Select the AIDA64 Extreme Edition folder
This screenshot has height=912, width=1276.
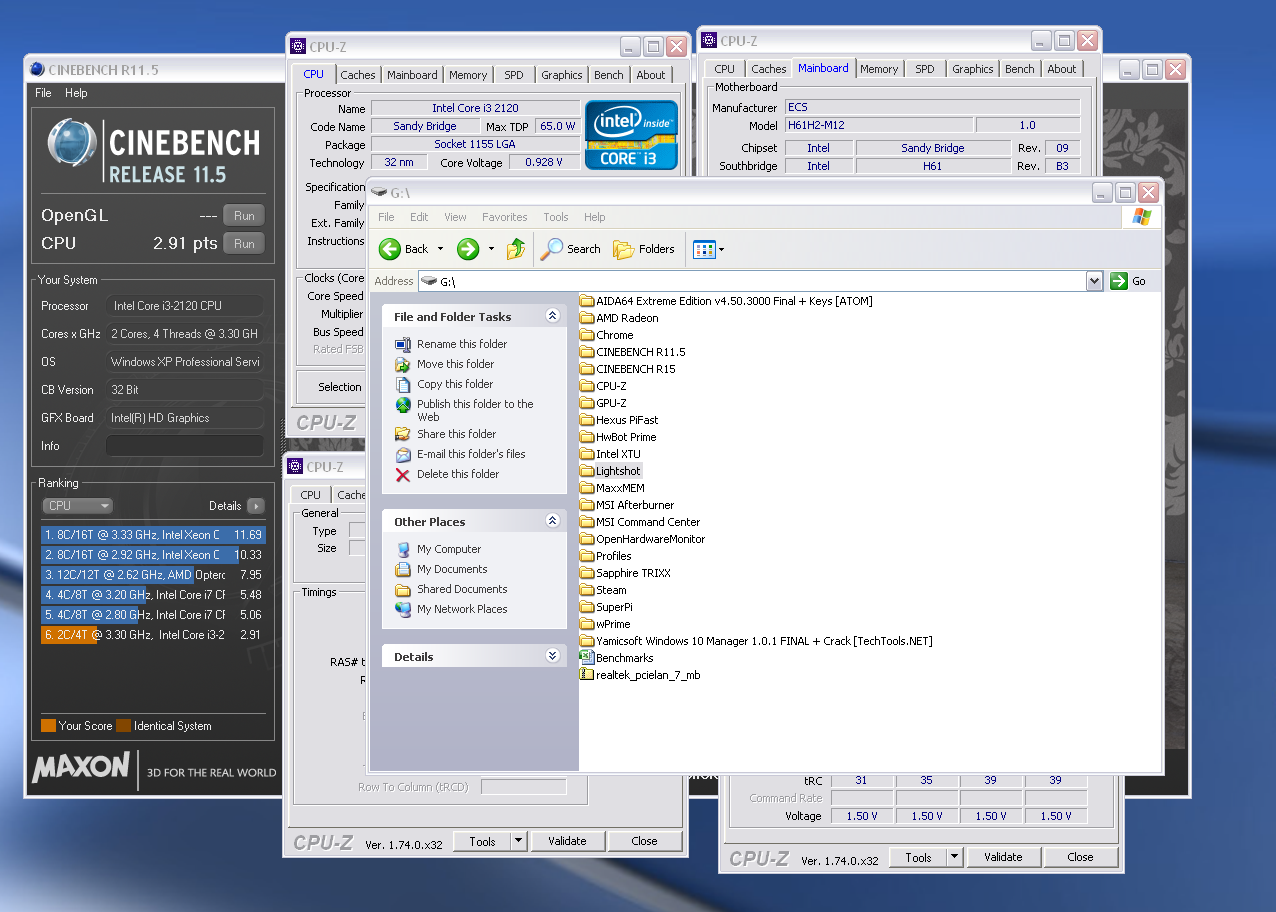727,301
